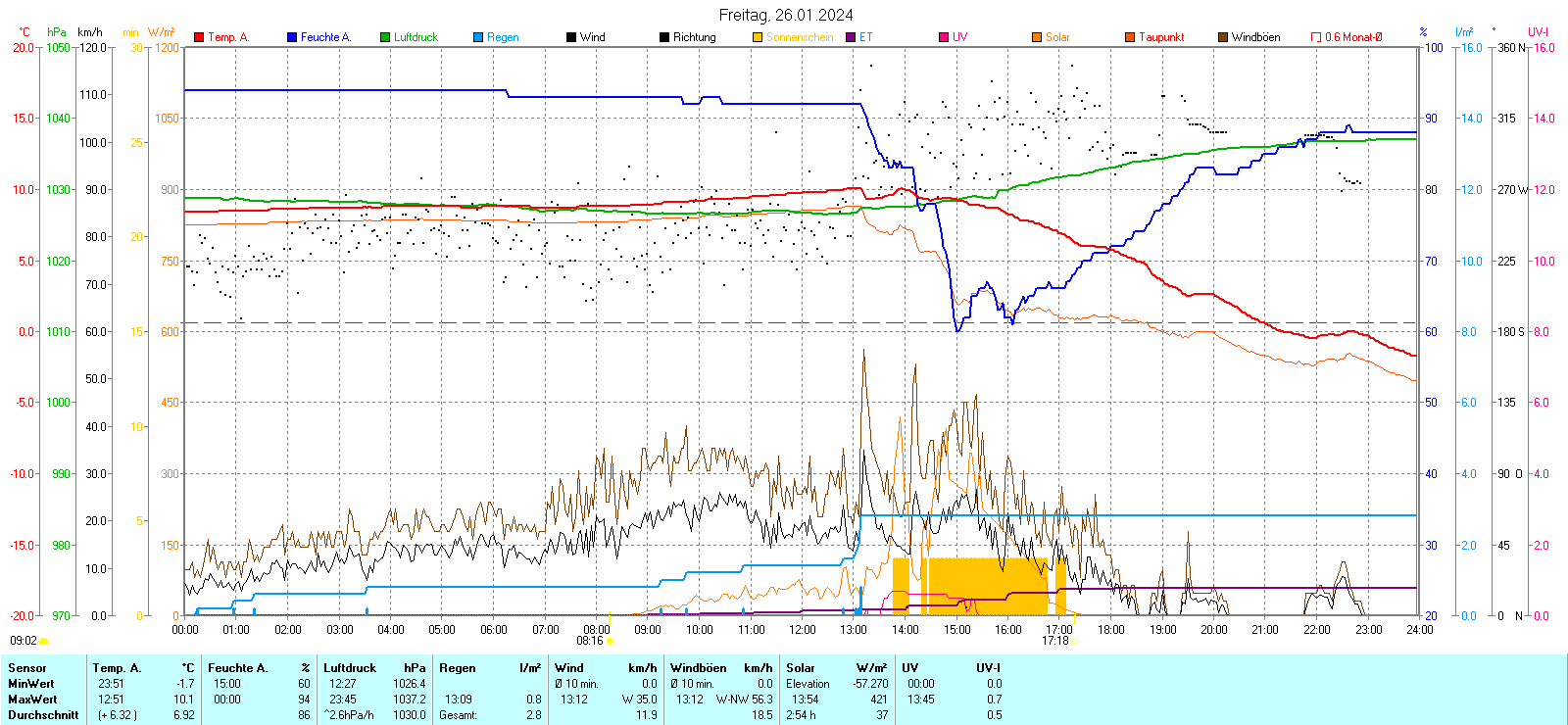Image resolution: width=1568 pixels, height=725 pixels.
Task: Click the Richtung legend label
Action: [694, 37]
